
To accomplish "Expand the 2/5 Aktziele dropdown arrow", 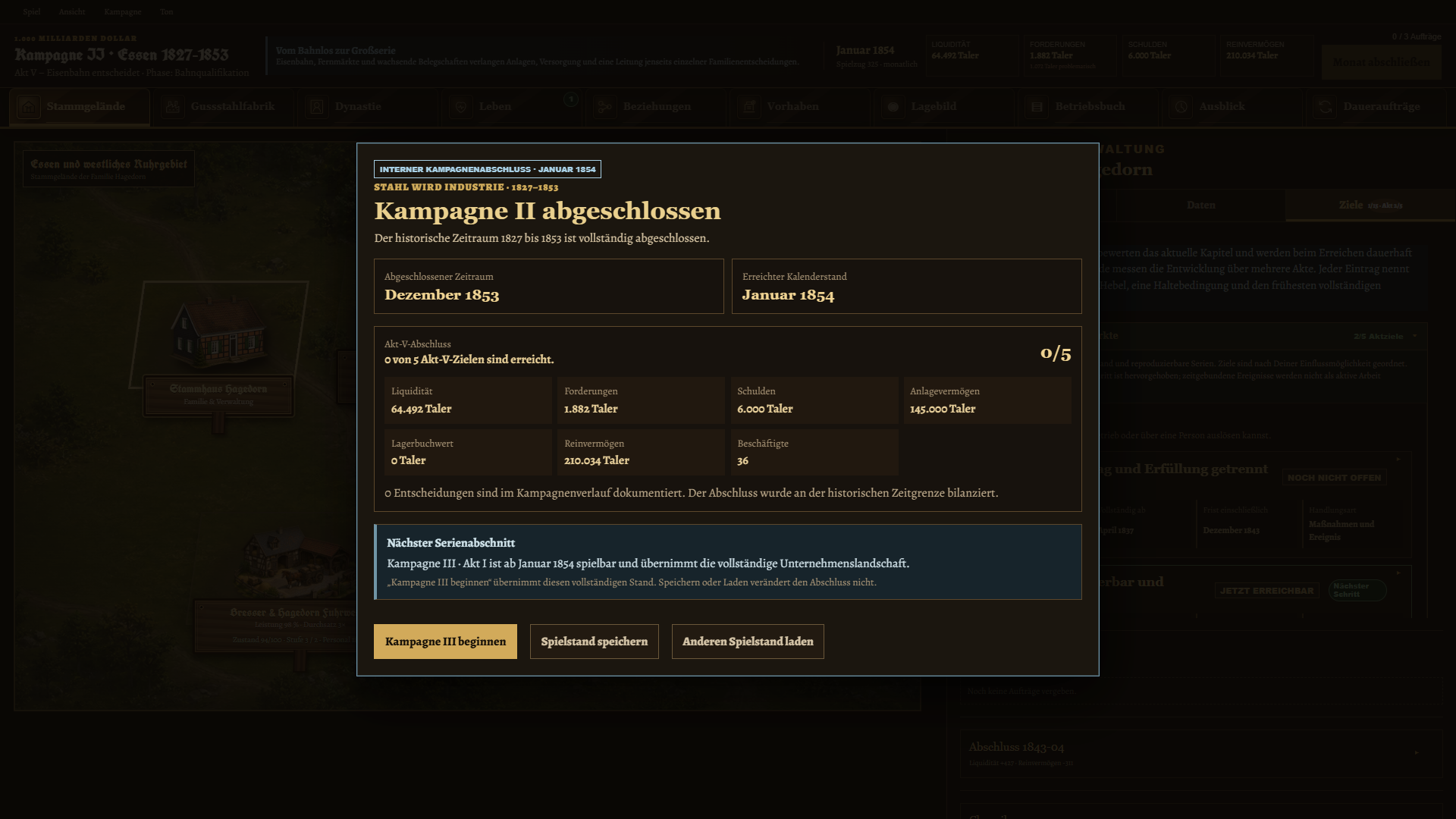I will tap(1414, 336).
